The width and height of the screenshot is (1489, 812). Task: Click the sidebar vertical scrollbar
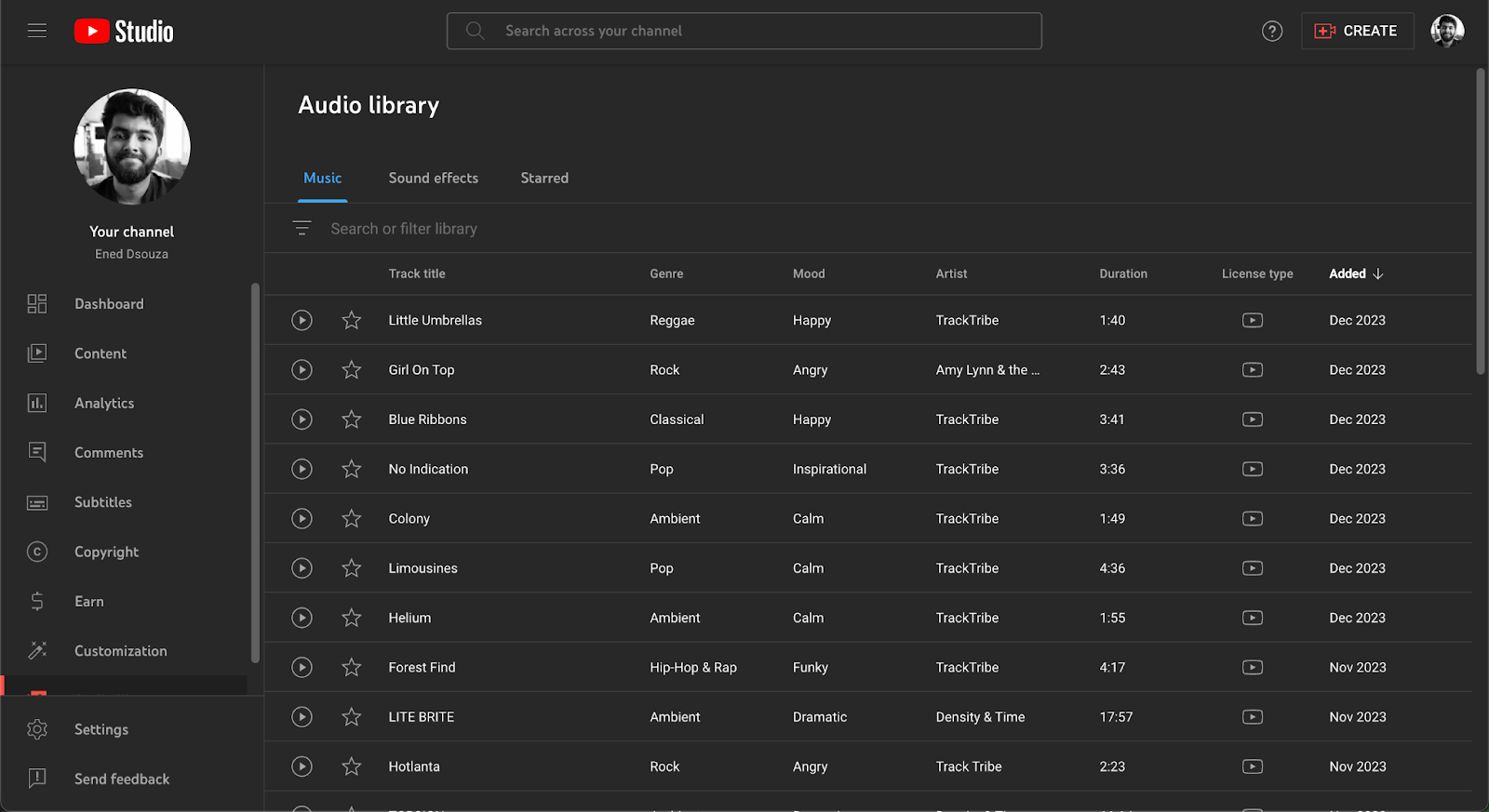tap(255, 473)
